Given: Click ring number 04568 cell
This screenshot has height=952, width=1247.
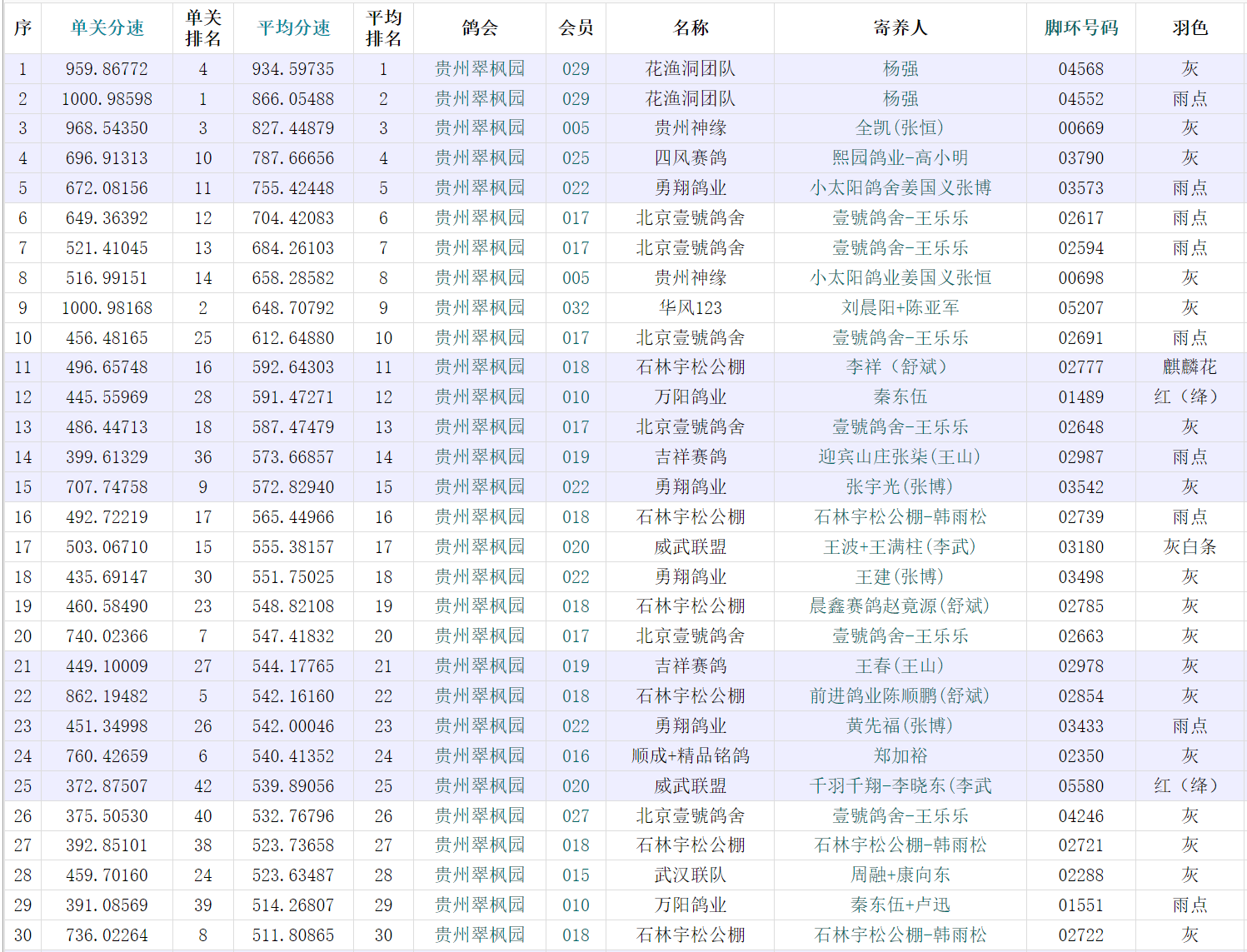Looking at the screenshot, I should (x=1080, y=69).
